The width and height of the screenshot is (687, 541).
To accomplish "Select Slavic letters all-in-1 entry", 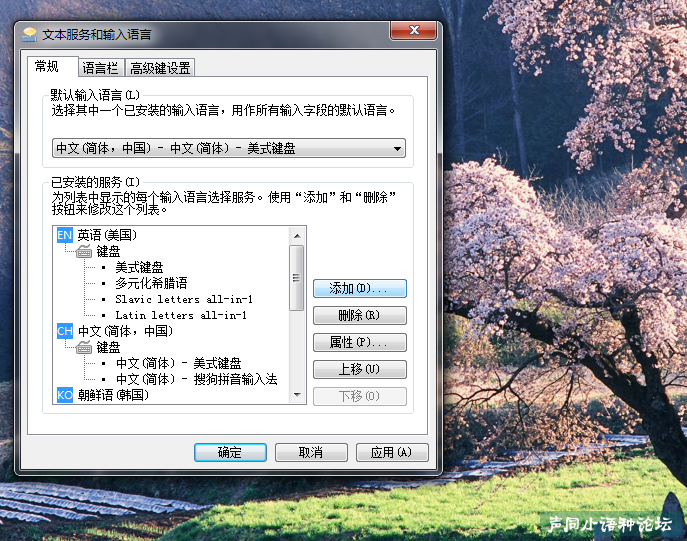I will (184, 299).
